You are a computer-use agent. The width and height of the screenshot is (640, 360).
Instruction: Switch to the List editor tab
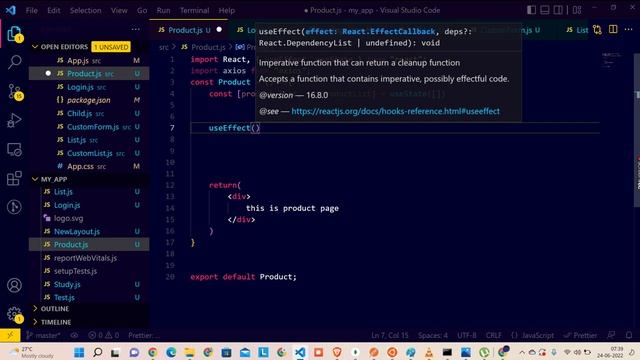coord(577,30)
